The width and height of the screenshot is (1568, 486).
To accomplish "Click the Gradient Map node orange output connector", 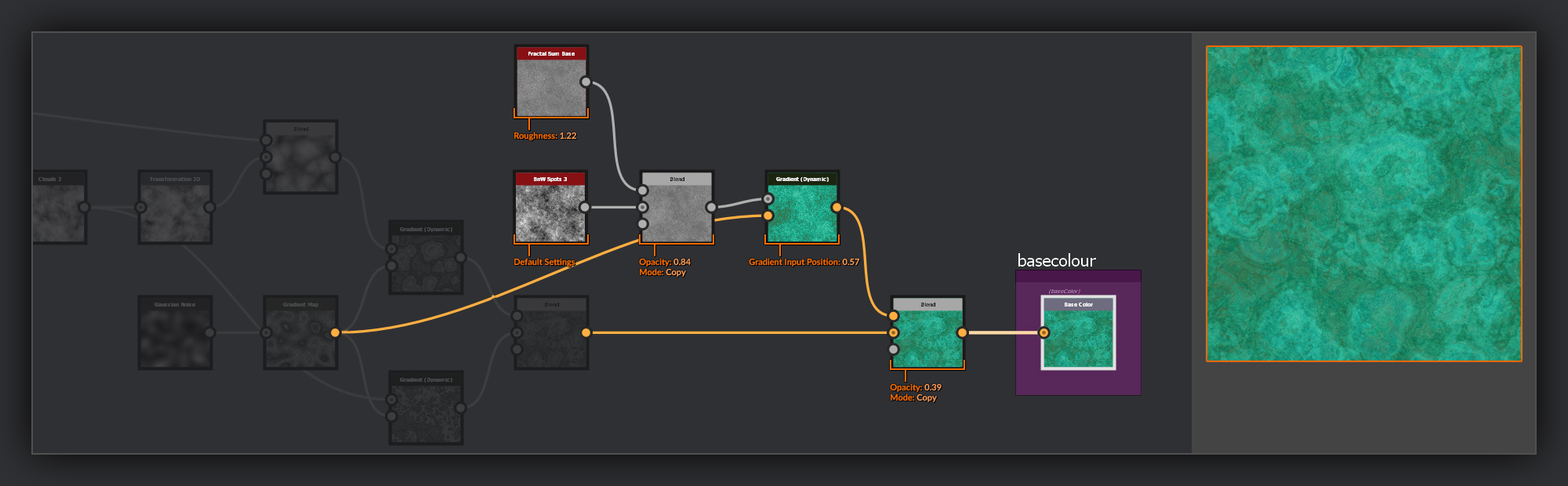I will click(x=335, y=332).
